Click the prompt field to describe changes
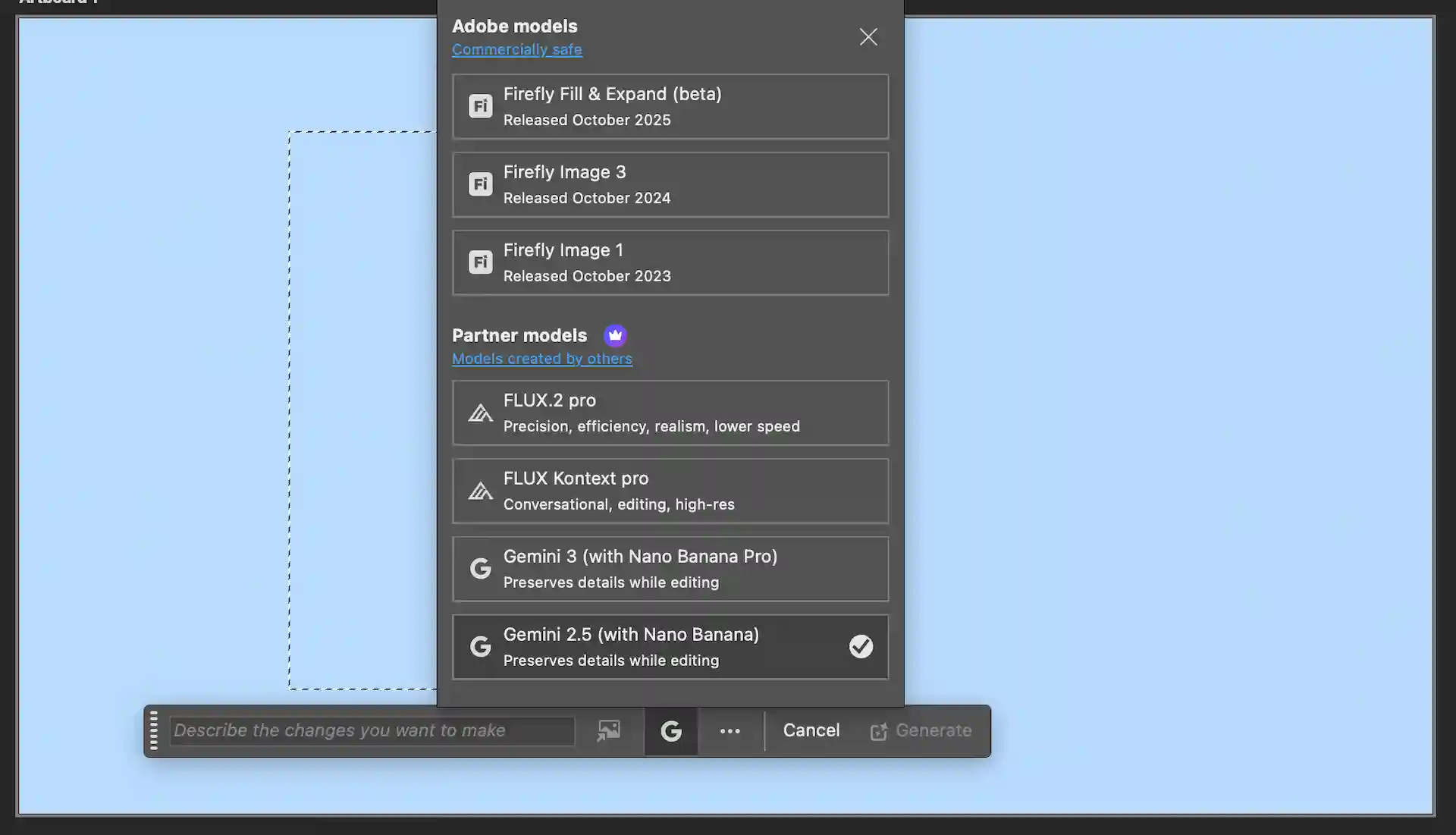This screenshot has height=835, width=1456. click(371, 730)
